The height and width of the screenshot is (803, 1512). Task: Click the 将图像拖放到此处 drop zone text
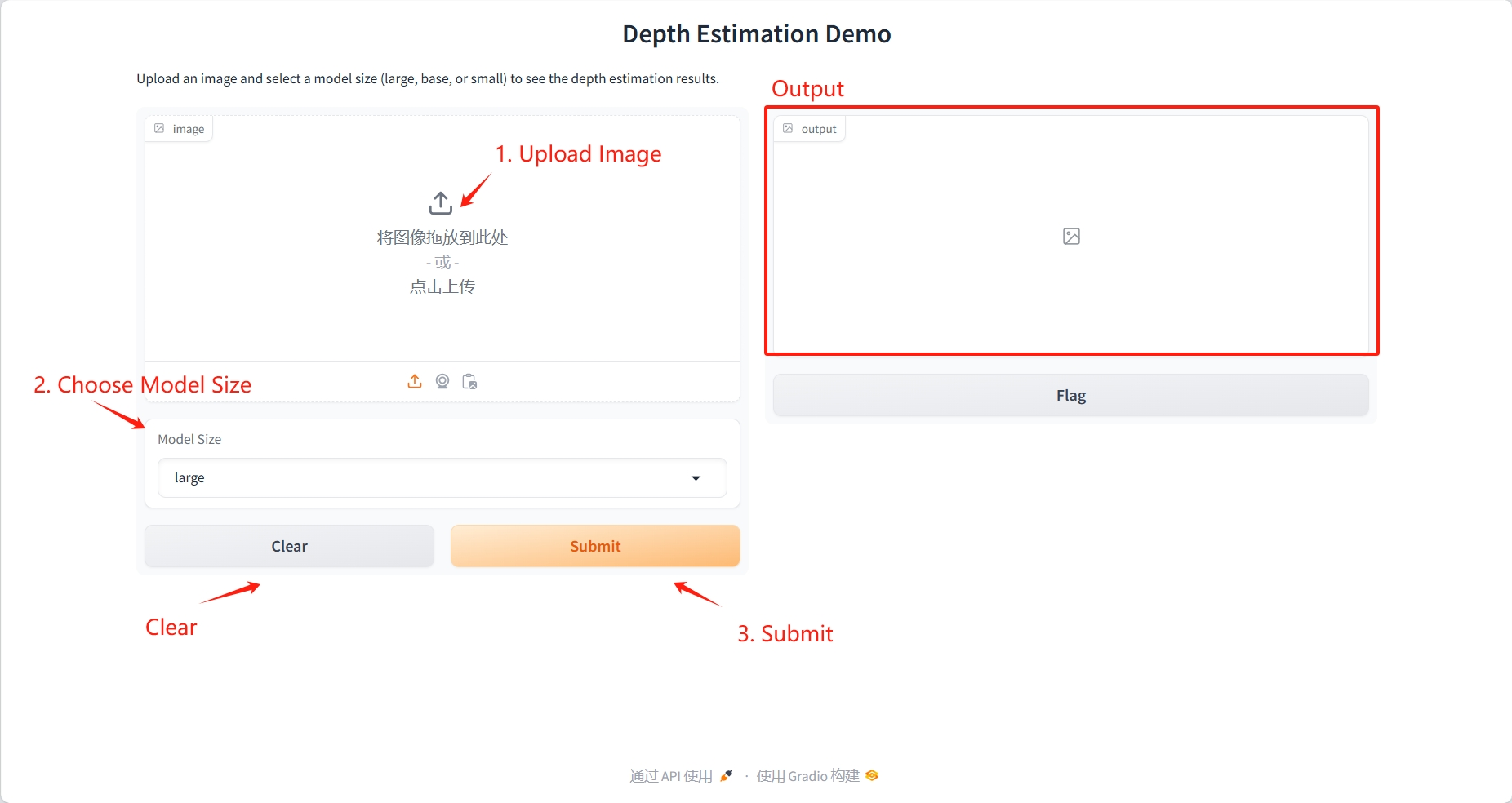click(x=442, y=237)
